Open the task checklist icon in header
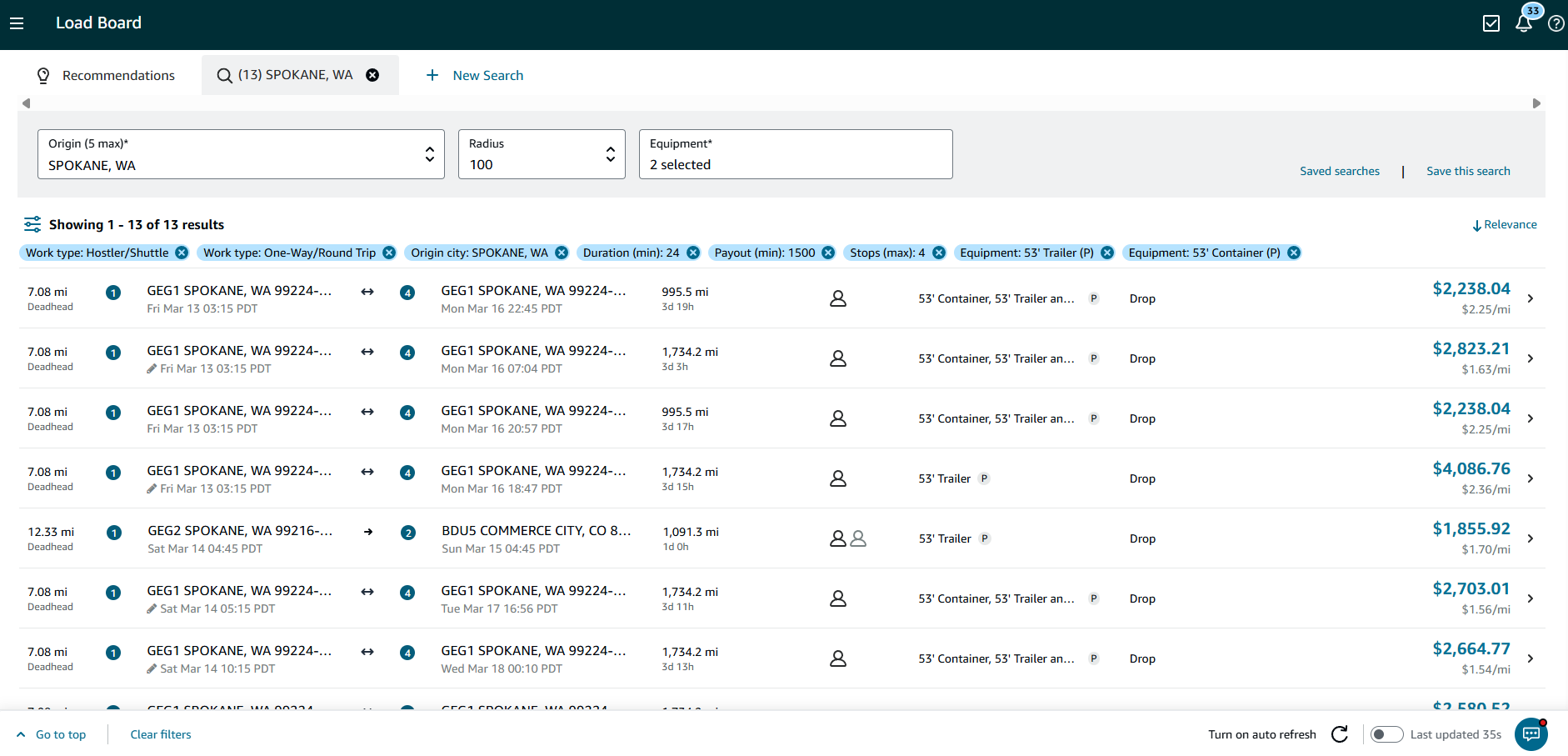The height and width of the screenshot is (756, 1568). pyautogui.click(x=1491, y=23)
